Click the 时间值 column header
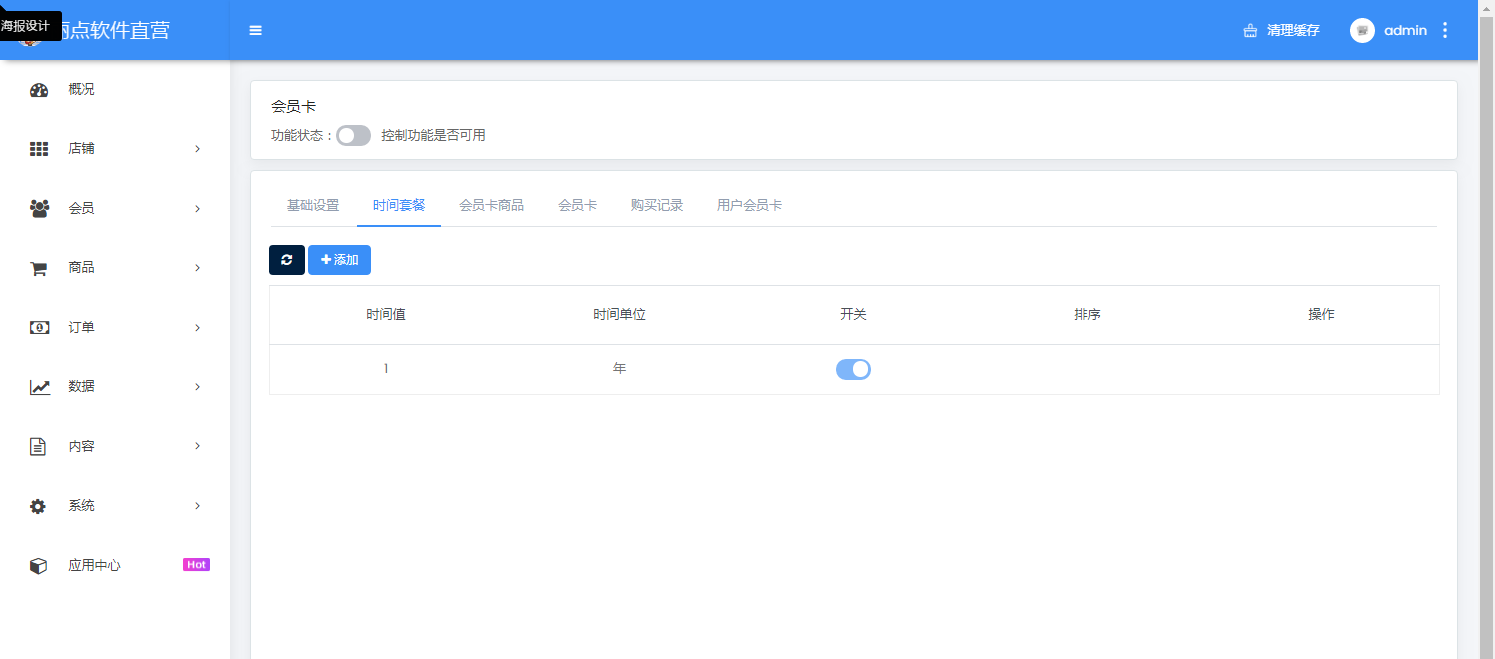Viewport: 1495px width, 659px height. tap(386, 315)
